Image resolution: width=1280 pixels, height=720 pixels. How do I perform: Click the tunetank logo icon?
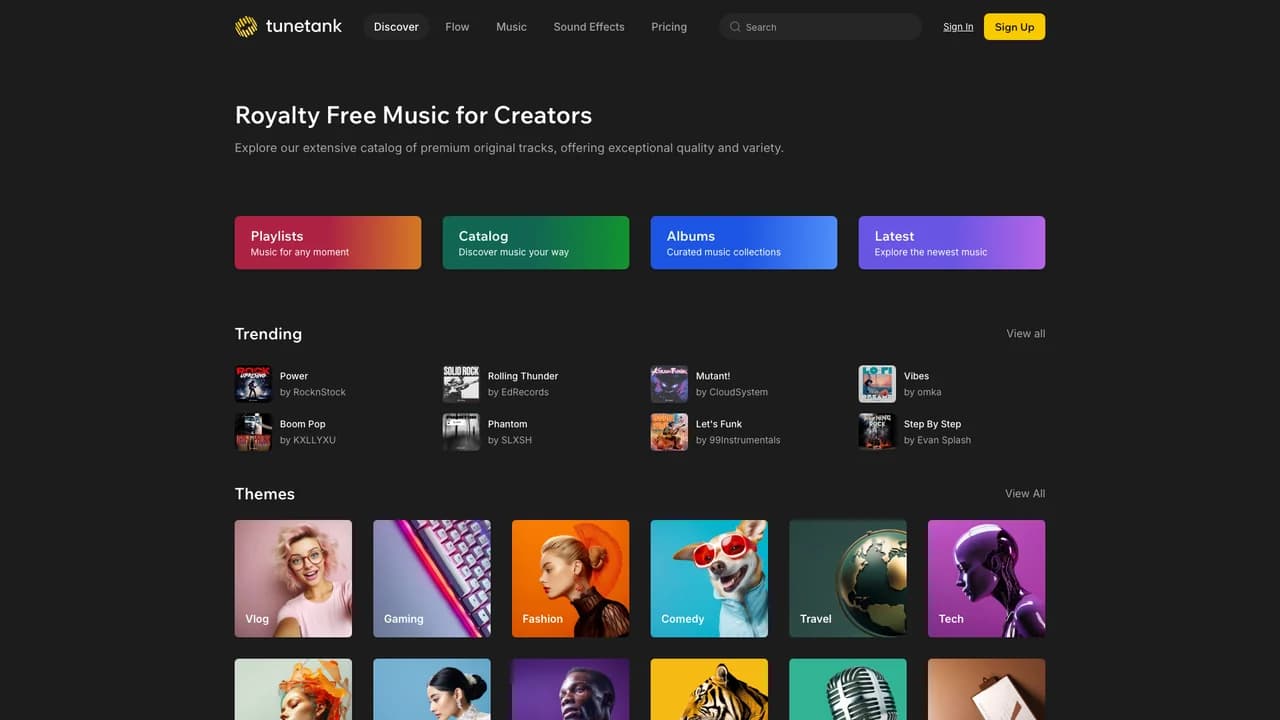point(246,27)
